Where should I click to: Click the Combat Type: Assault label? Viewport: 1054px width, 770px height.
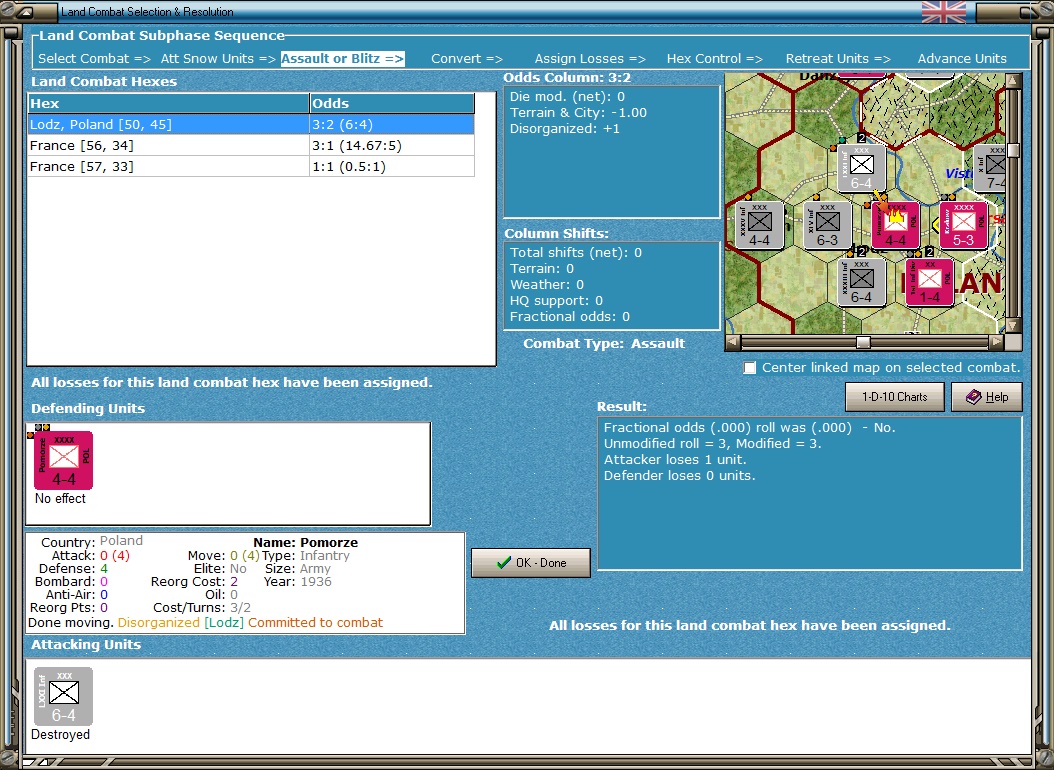pos(604,343)
